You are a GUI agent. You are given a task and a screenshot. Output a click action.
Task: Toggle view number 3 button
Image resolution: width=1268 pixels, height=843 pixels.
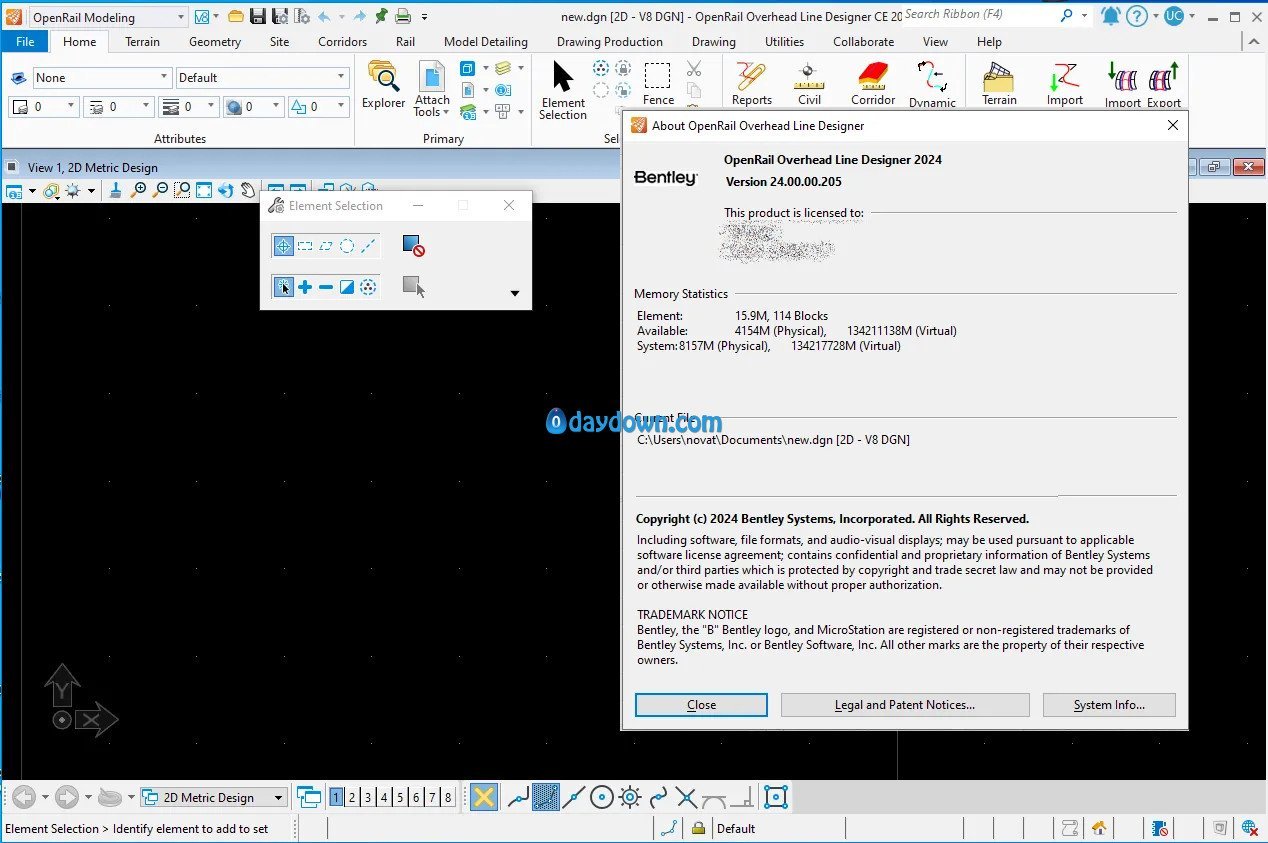[x=368, y=797]
